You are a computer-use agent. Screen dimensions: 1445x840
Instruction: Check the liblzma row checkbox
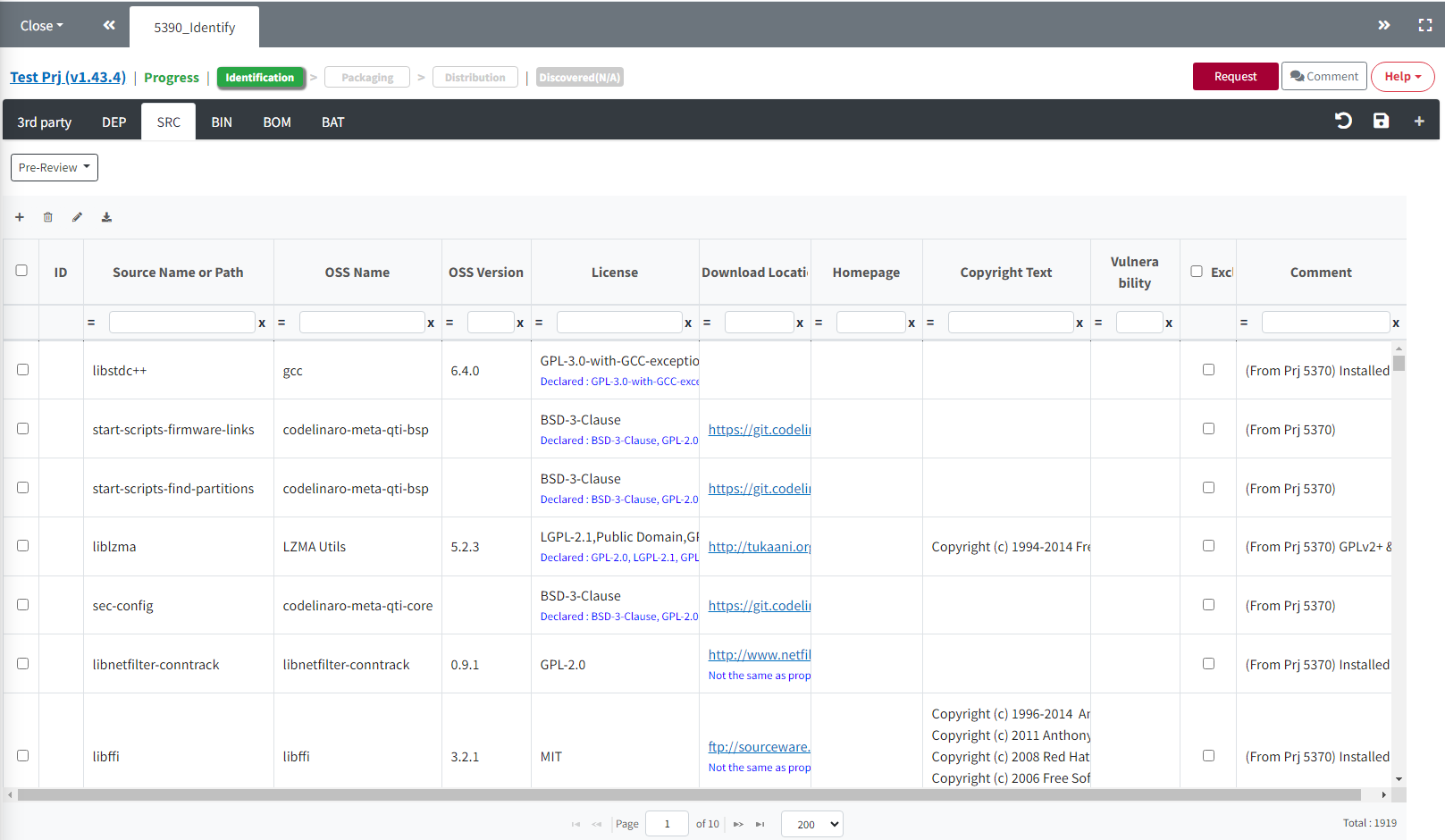pos(22,545)
